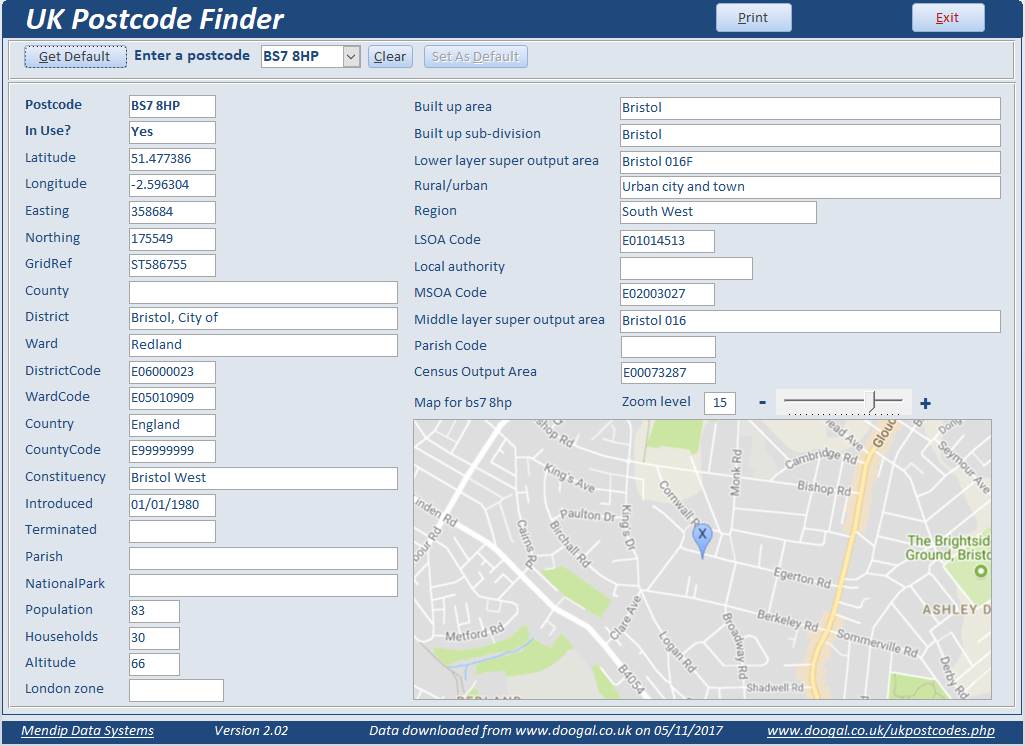Click the empty County field
The image size is (1025, 746).
[x=263, y=292]
